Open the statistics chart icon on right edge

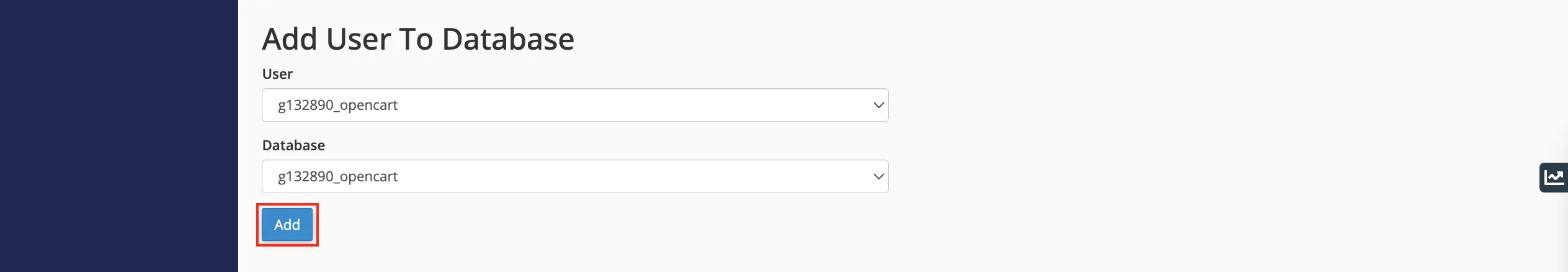pos(1554,178)
